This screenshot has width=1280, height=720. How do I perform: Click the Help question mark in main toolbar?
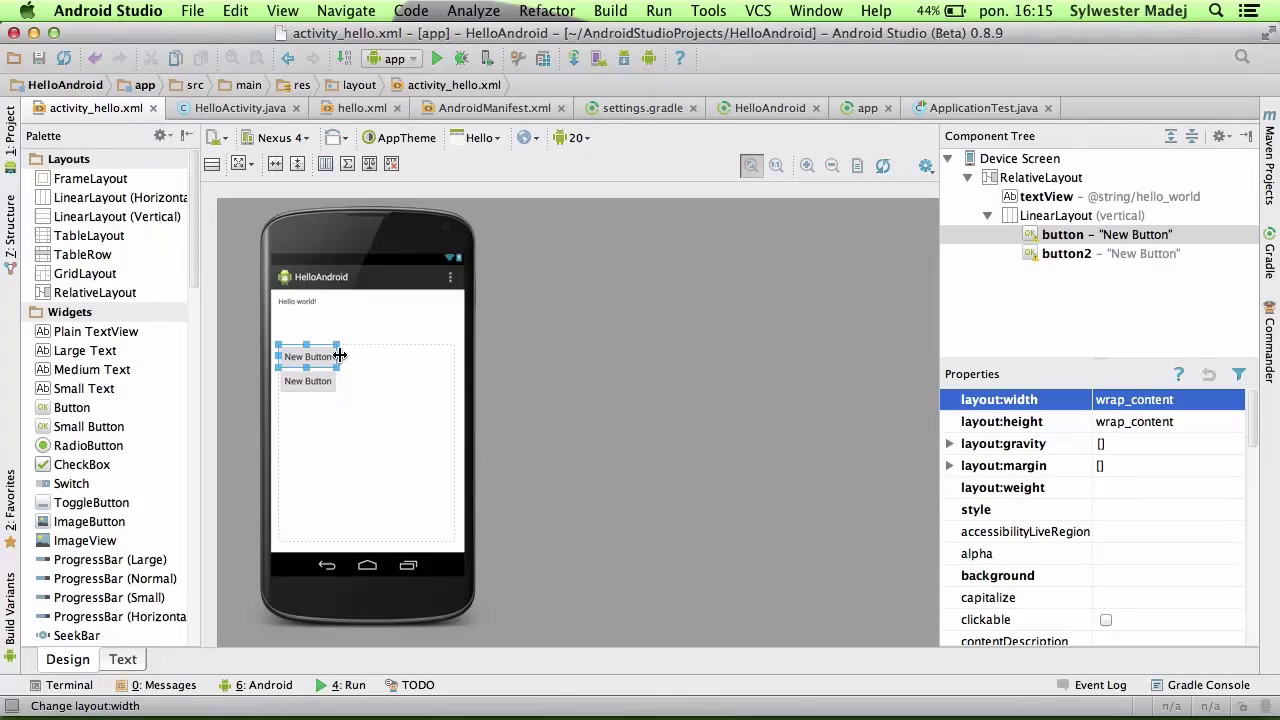(679, 58)
